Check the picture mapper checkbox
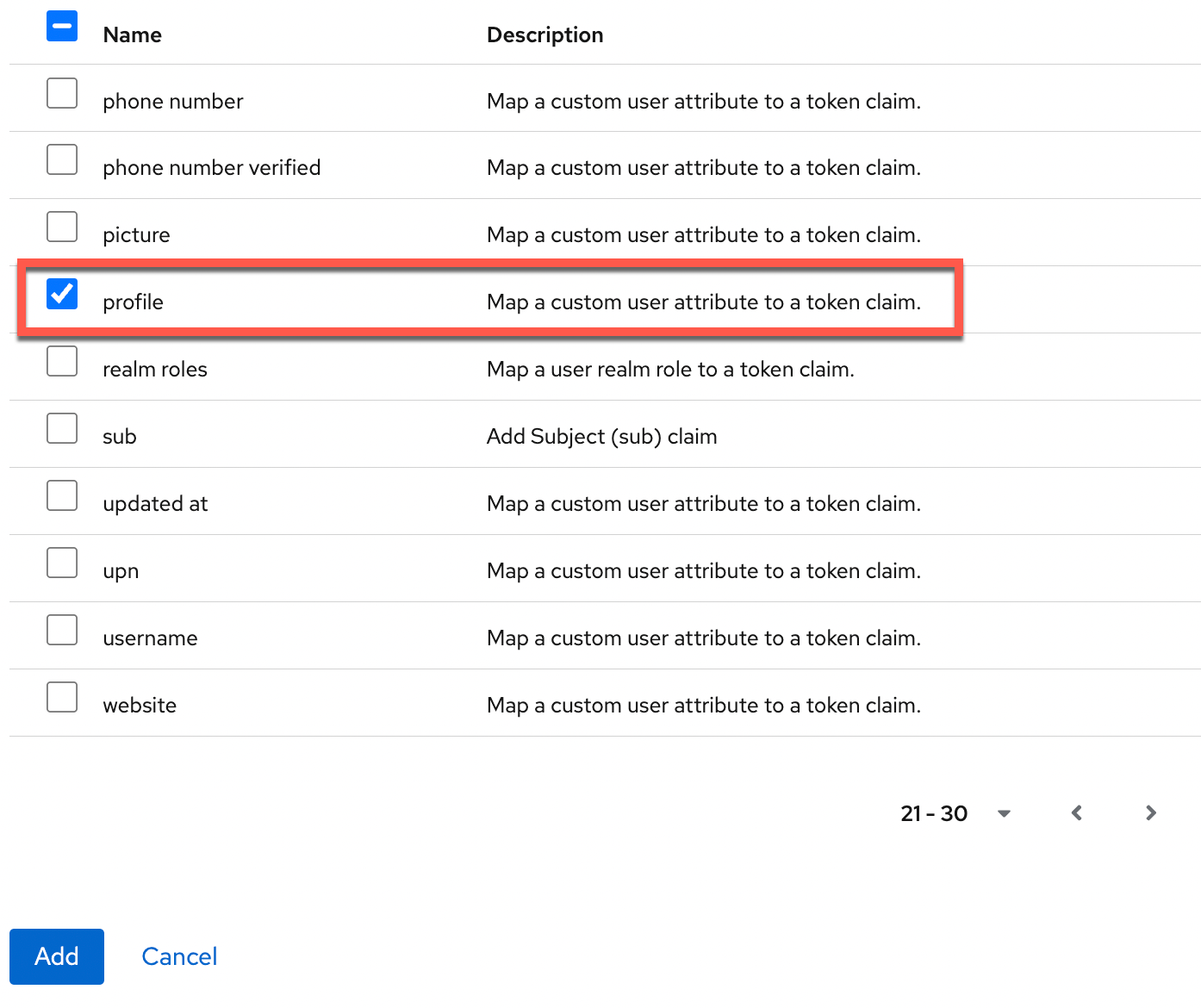This screenshot has width=1201, height=1008. (x=61, y=227)
